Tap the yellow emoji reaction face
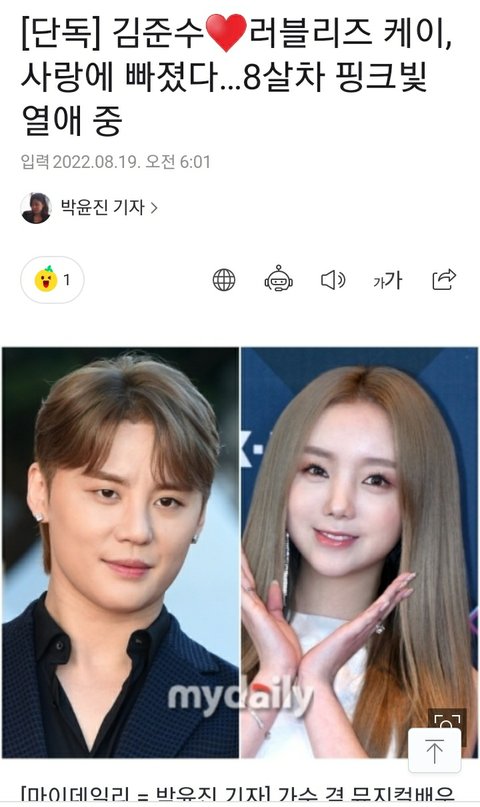This screenshot has width=480, height=807. tap(46, 279)
